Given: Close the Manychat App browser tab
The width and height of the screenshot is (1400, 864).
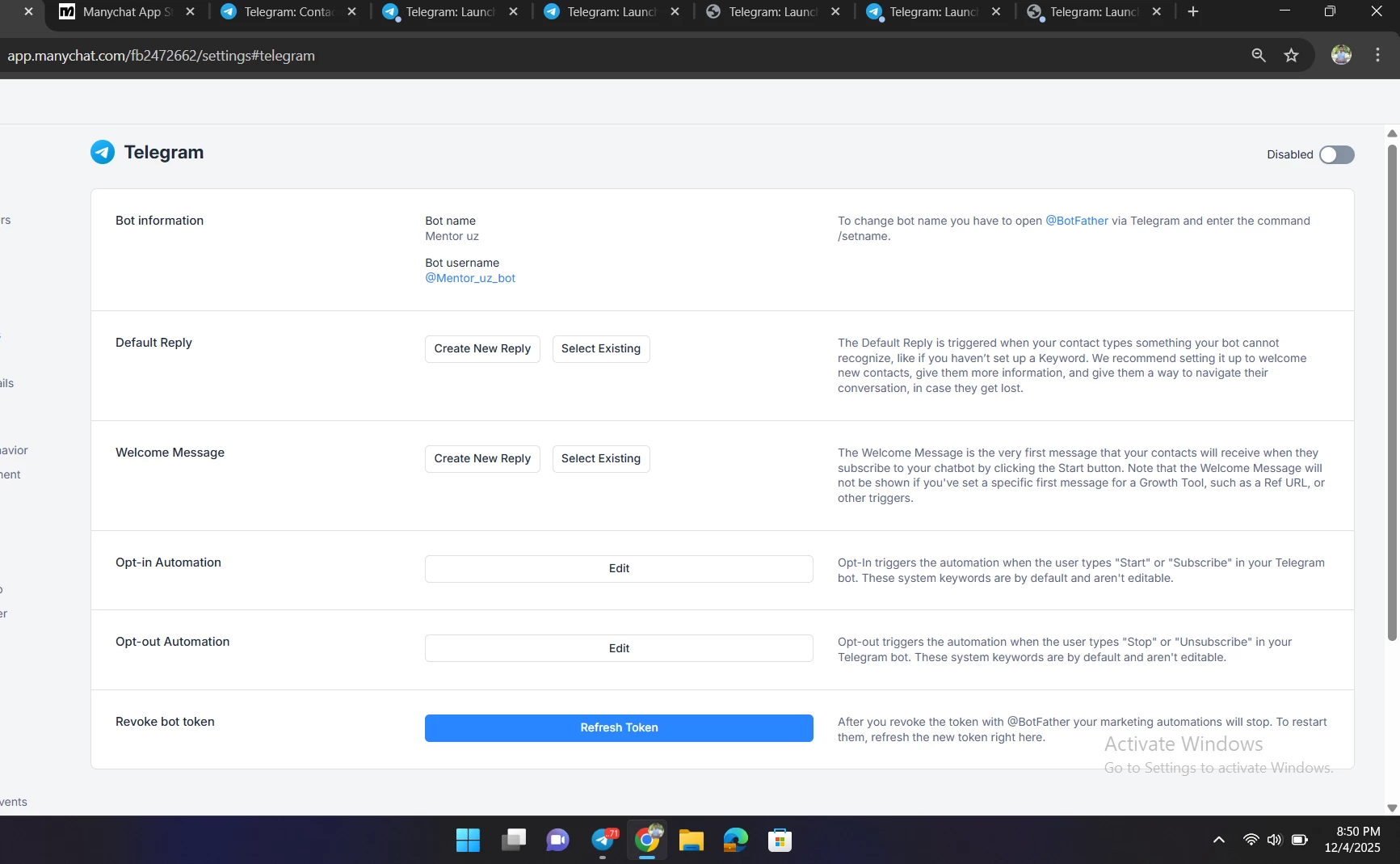Looking at the screenshot, I should coord(191,12).
